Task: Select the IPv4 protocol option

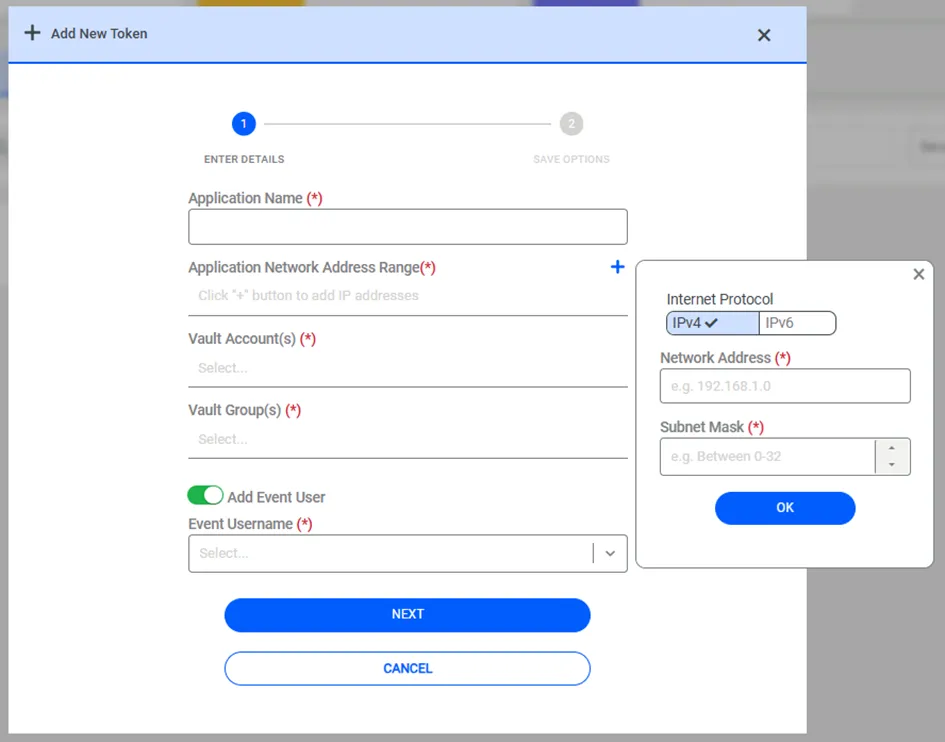Action: (x=712, y=323)
